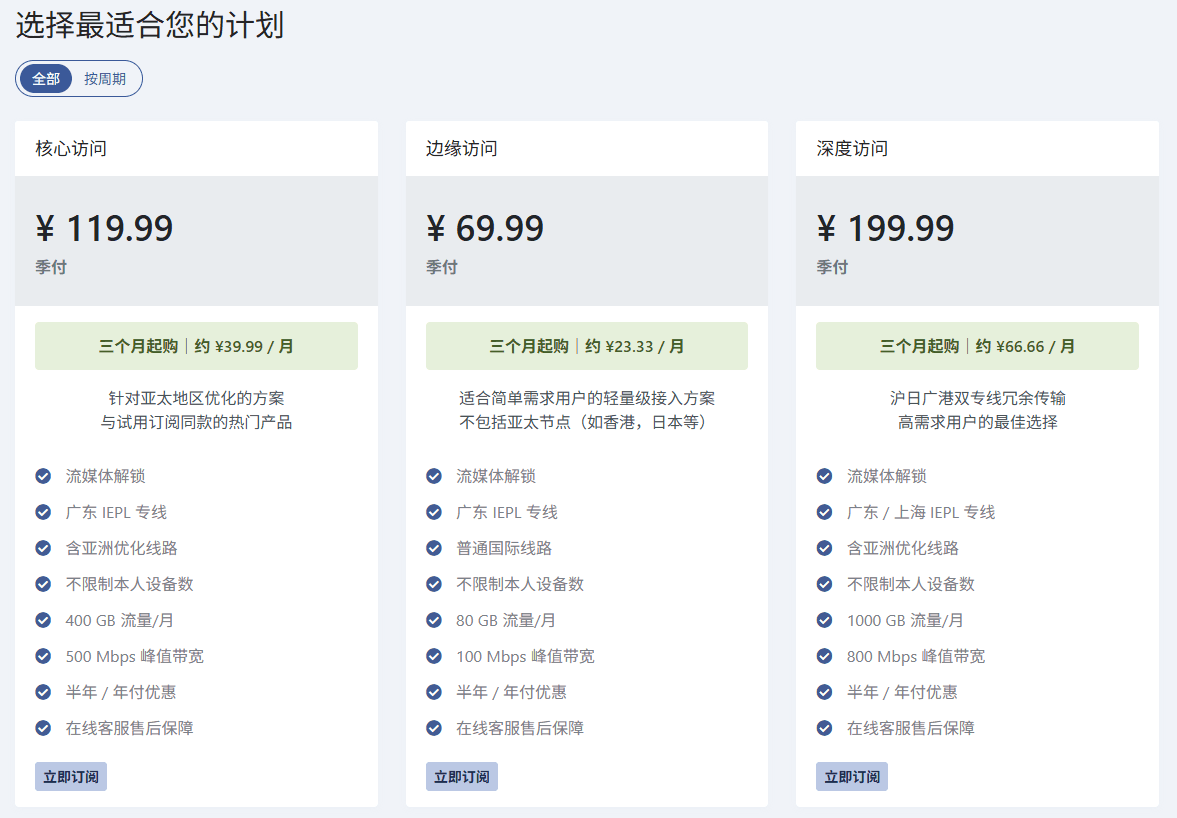
Task: Click the 400 GB 流量/月 feature text
Action: (119, 621)
